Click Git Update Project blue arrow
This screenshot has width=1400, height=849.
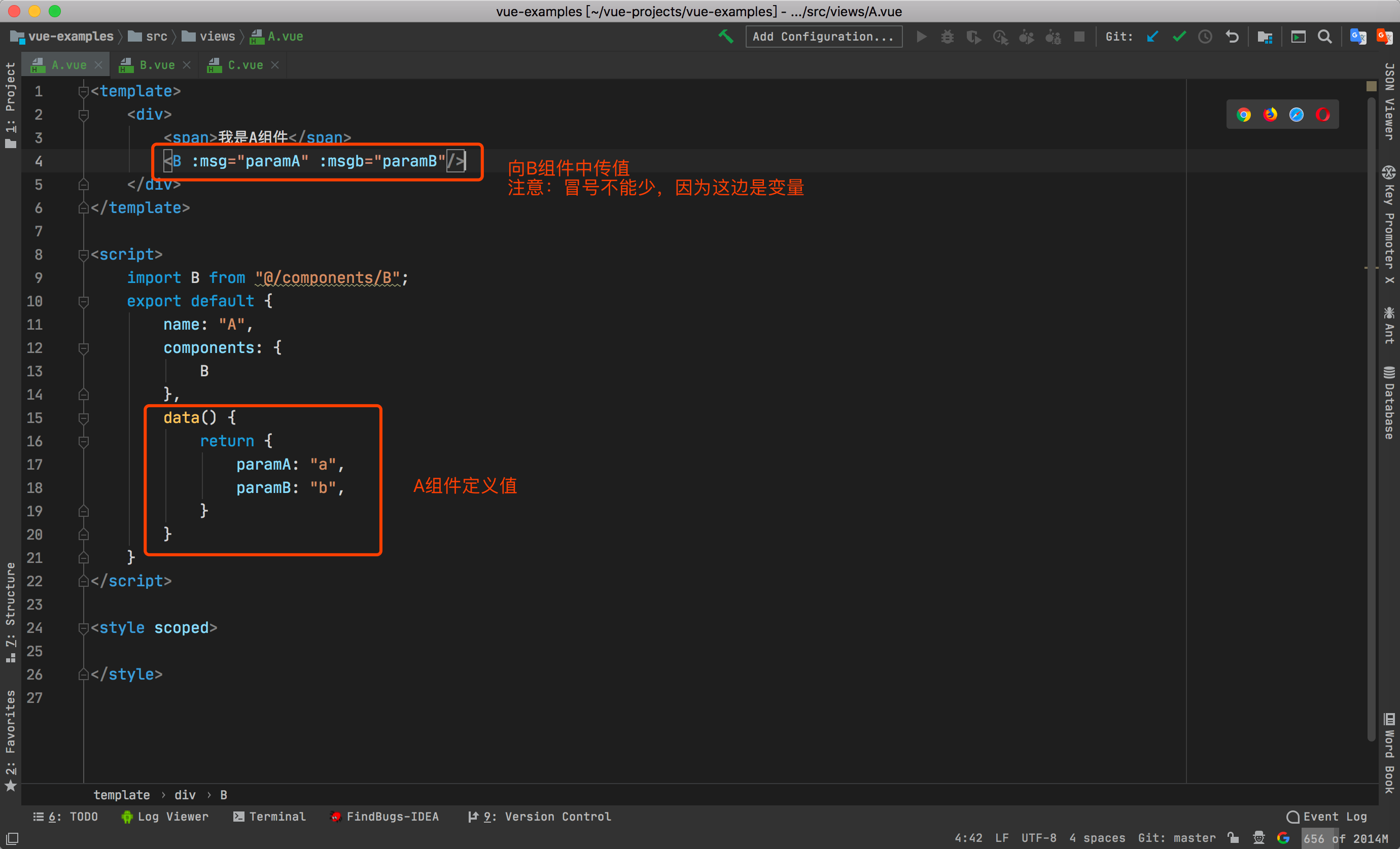click(1152, 37)
